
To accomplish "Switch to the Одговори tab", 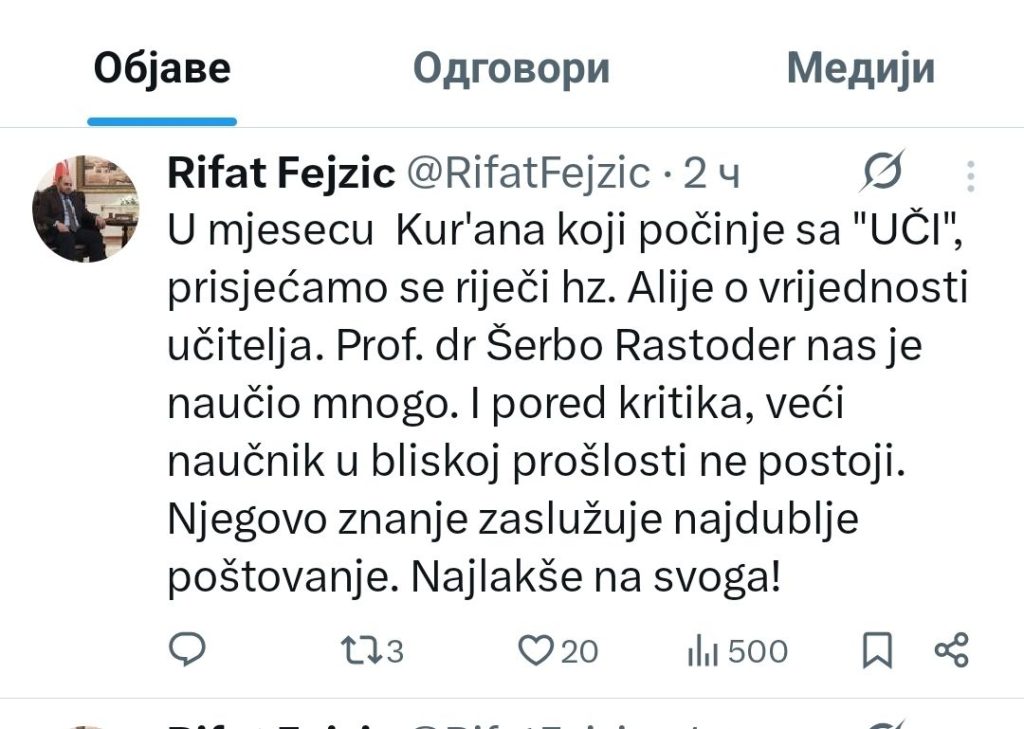I will click(511, 69).
